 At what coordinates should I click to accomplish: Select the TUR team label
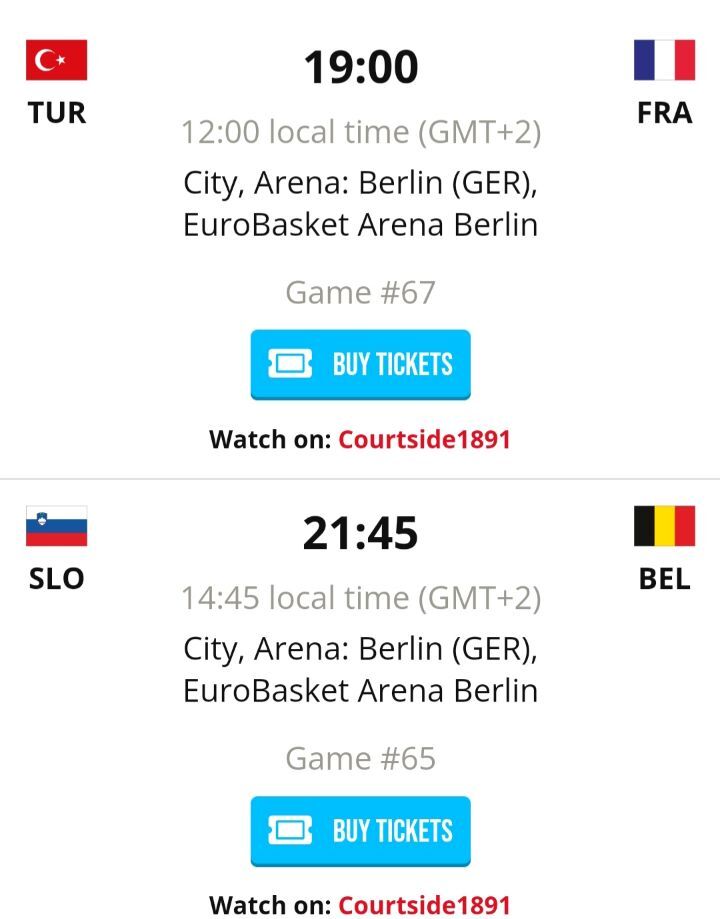[x=57, y=113]
